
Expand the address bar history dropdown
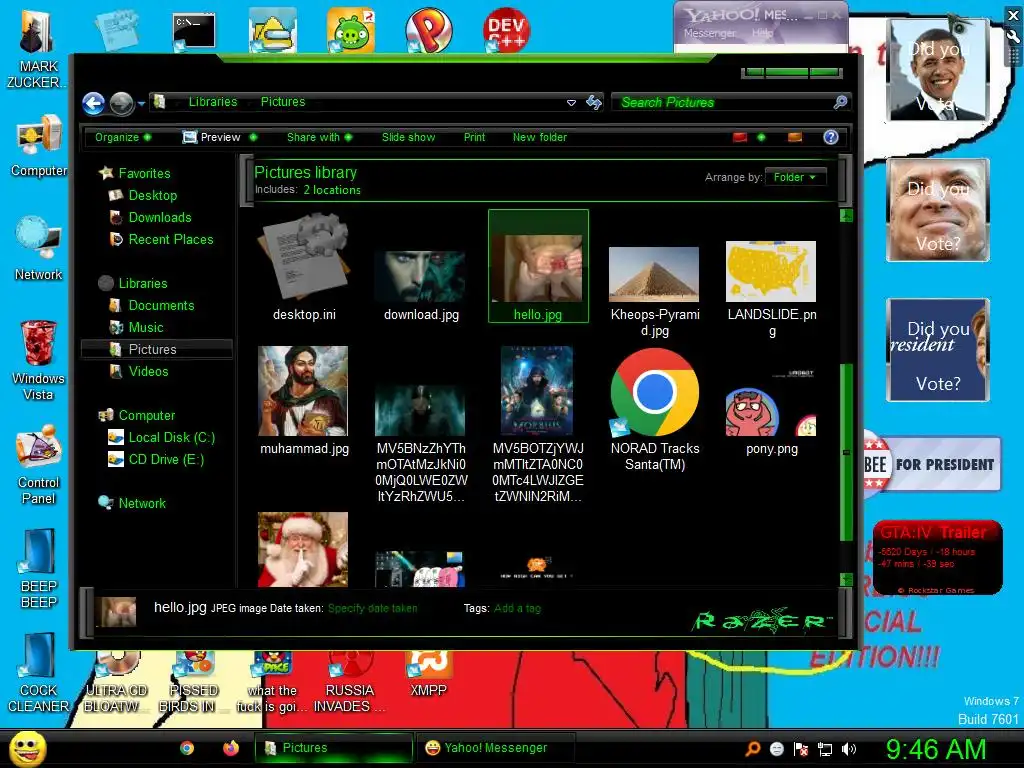pos(571,103)
